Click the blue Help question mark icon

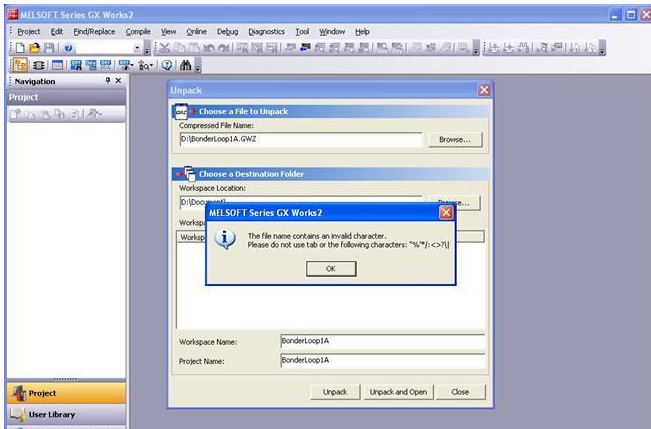point(69,48)
